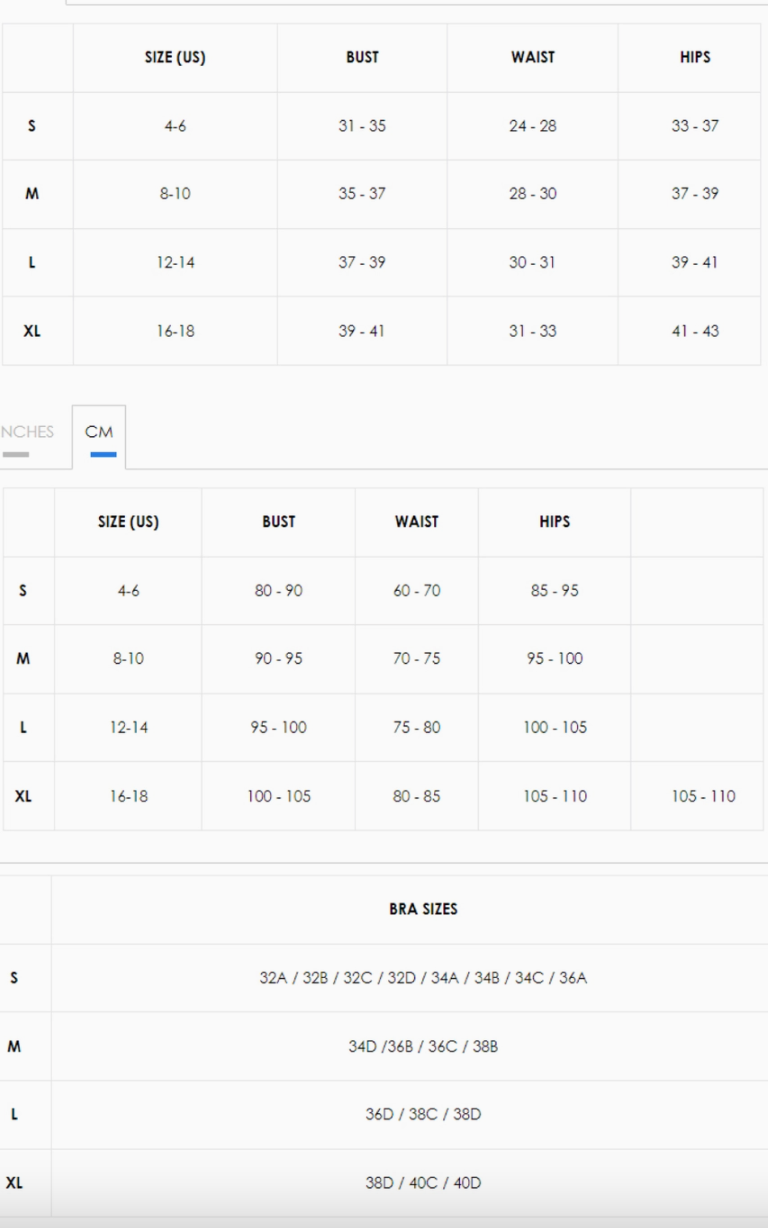Select the 80 - 85 waist cell
Image resolution: width=768 pixels, height=1228 pixels.
tap(416, 797)
